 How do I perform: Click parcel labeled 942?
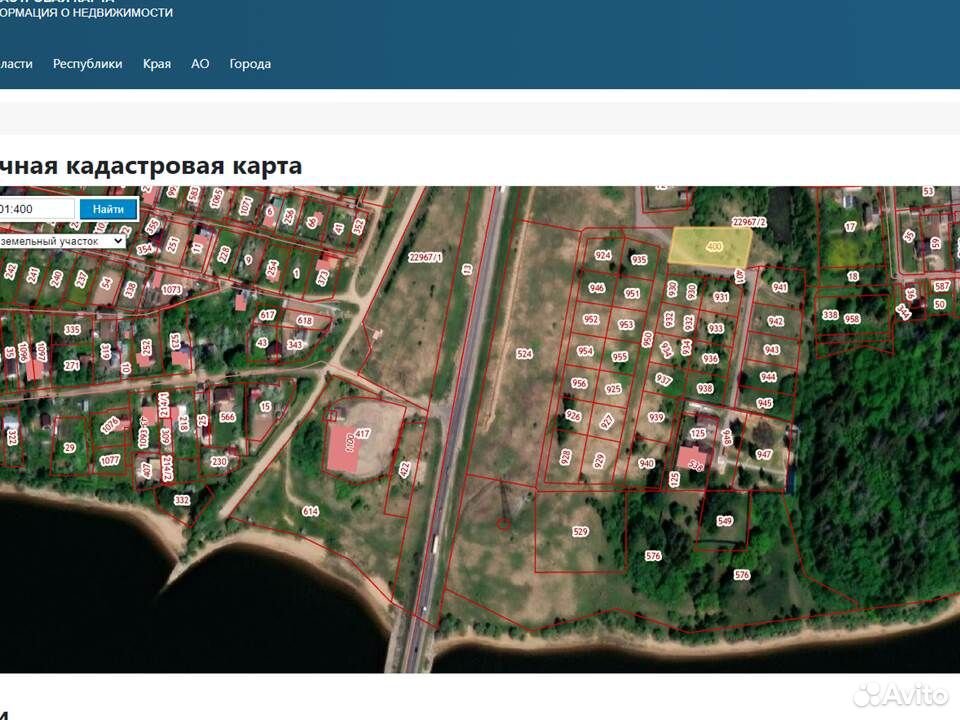click(775, 321)
